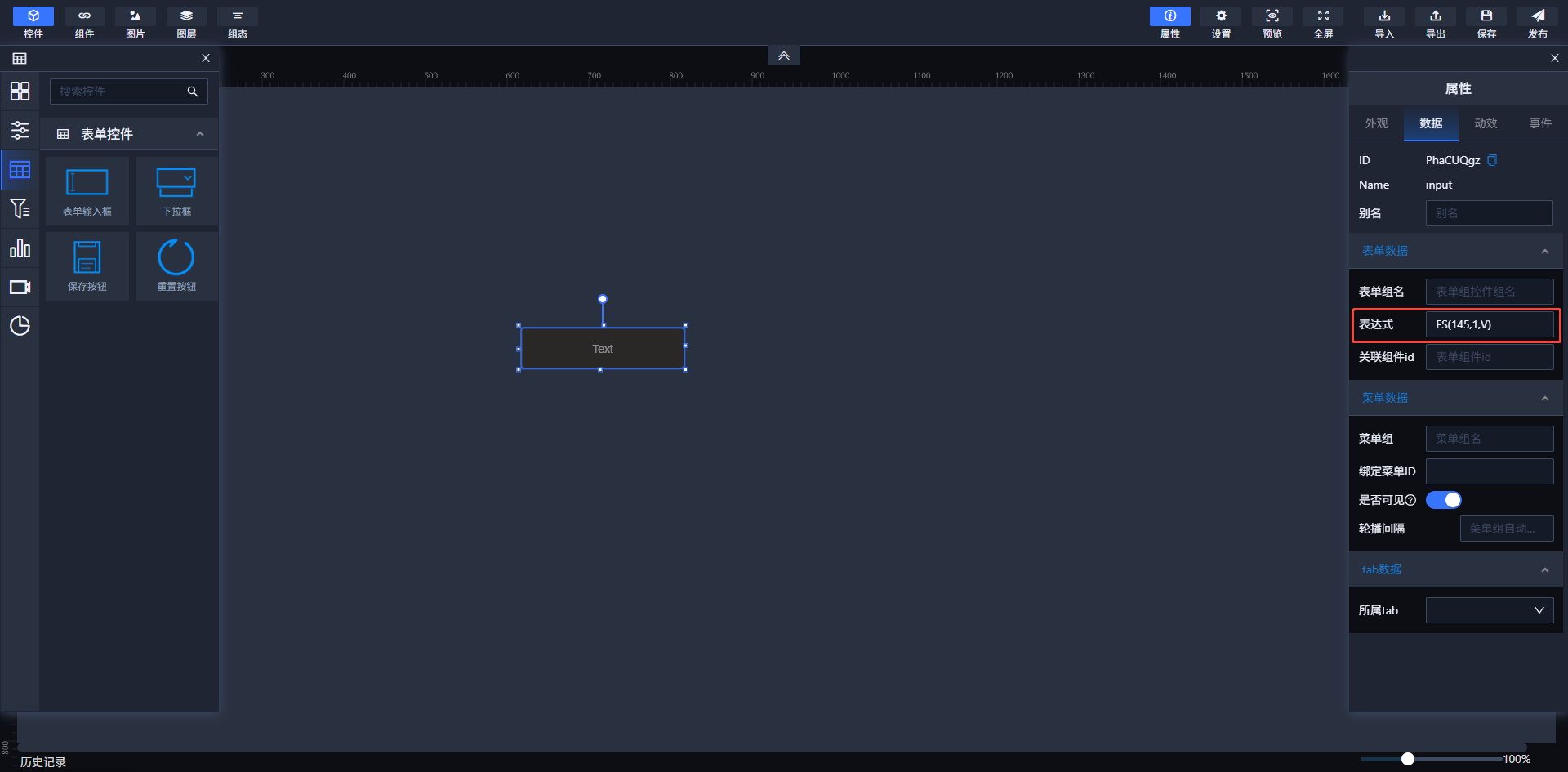Open the chart controls sidebar category

pyautogui.click(x=20, y=248)
